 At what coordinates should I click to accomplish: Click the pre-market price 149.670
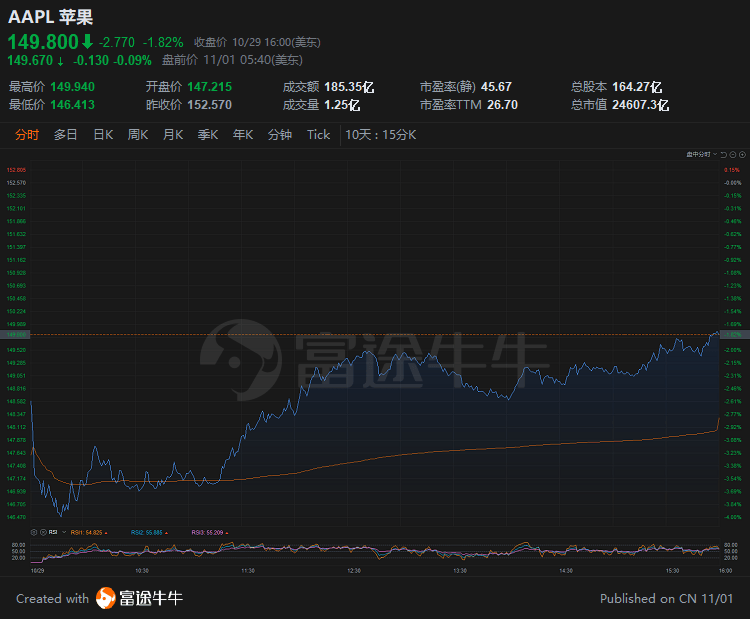pyautogui.click(x=30, y=60)
